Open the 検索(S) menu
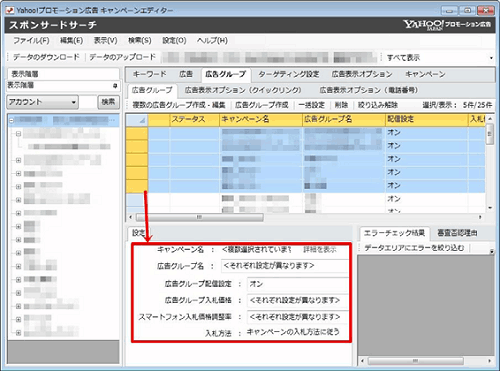 coord(140,41)
